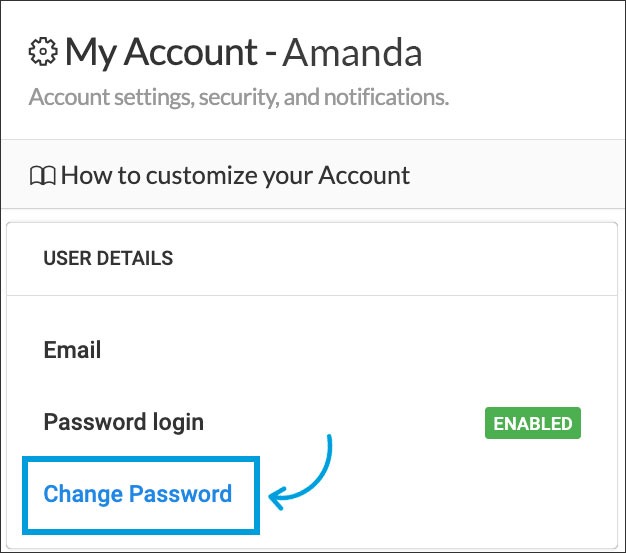Click the green ENABLED badge
This screenshot has width=626, height=553.
[x=532, y=423]
